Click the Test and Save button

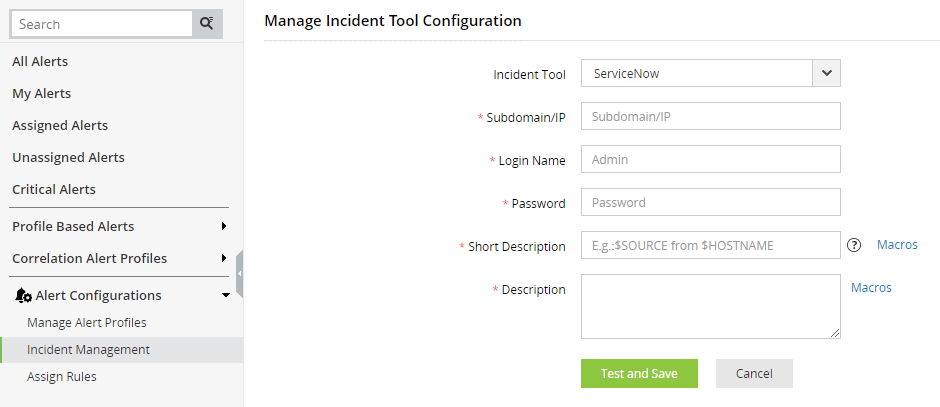point(639,373)
